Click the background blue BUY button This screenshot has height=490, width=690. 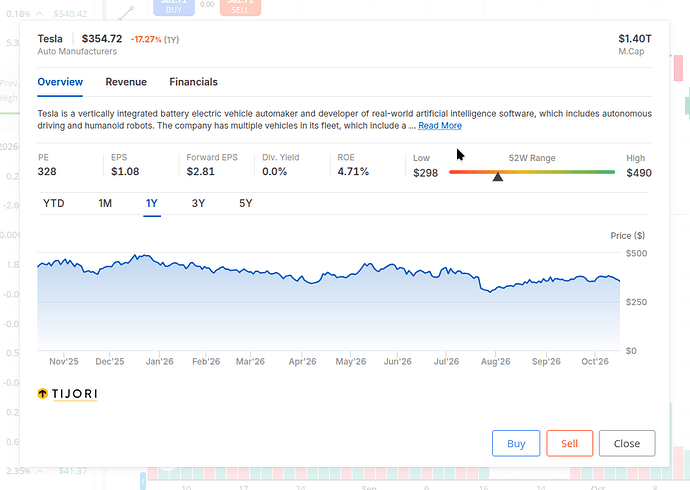(174, 7)
